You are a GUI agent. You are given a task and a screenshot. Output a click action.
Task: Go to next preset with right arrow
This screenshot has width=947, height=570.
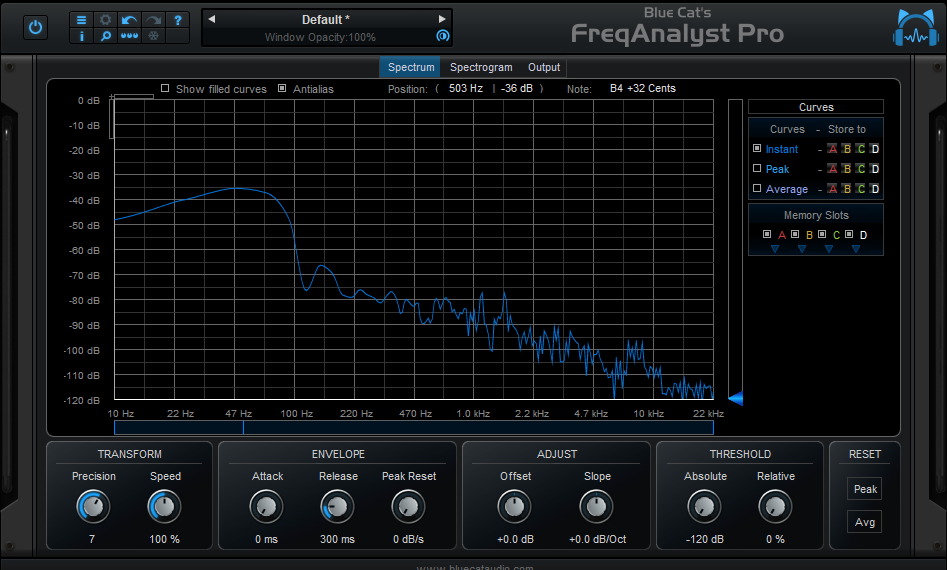[x=442, y=19]
